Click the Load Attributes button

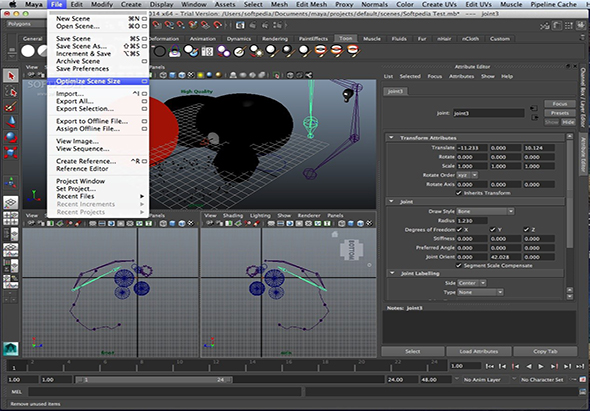[x=479, y=352]
